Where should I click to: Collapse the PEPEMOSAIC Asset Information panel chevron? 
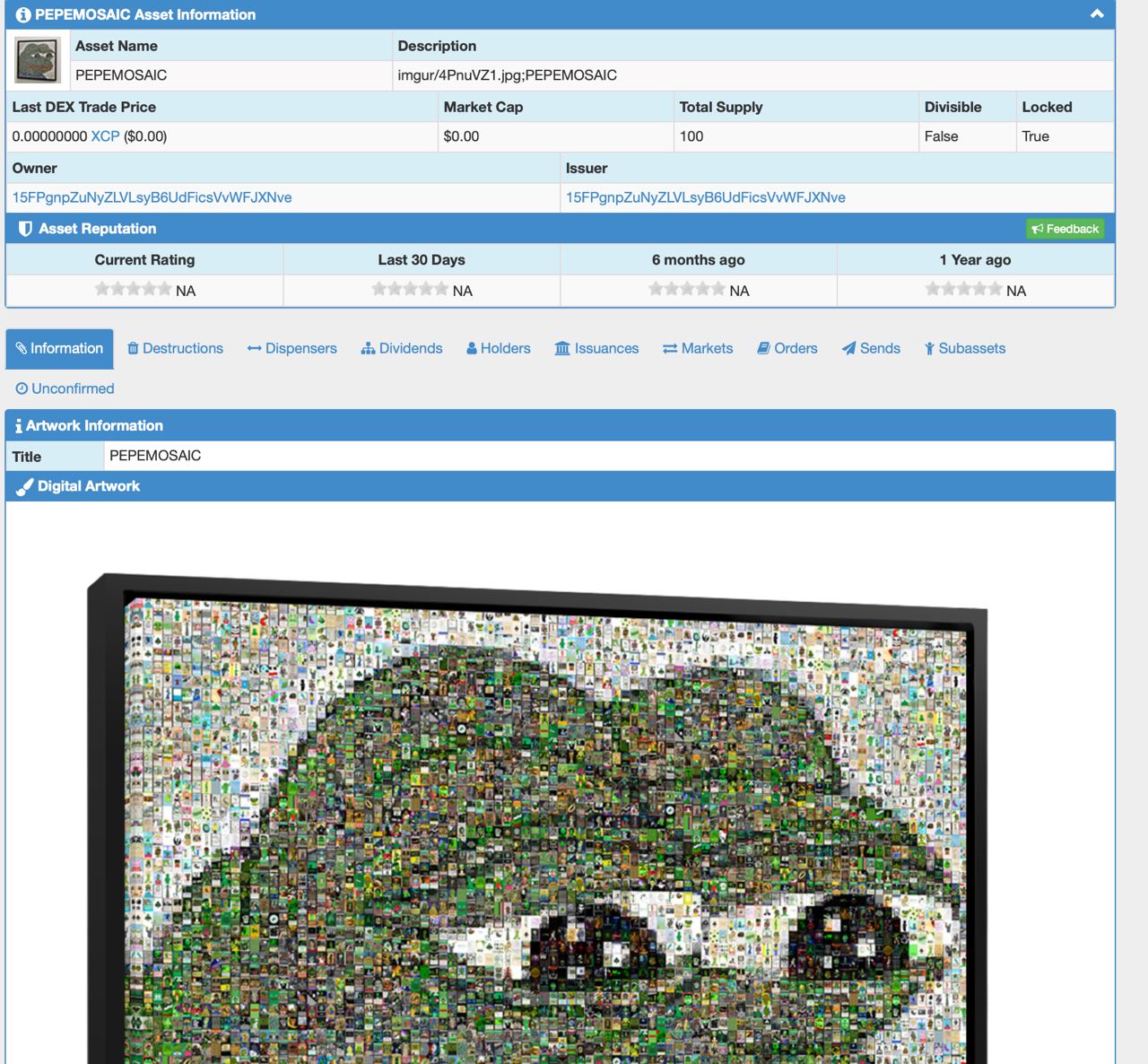point(1096,14)
